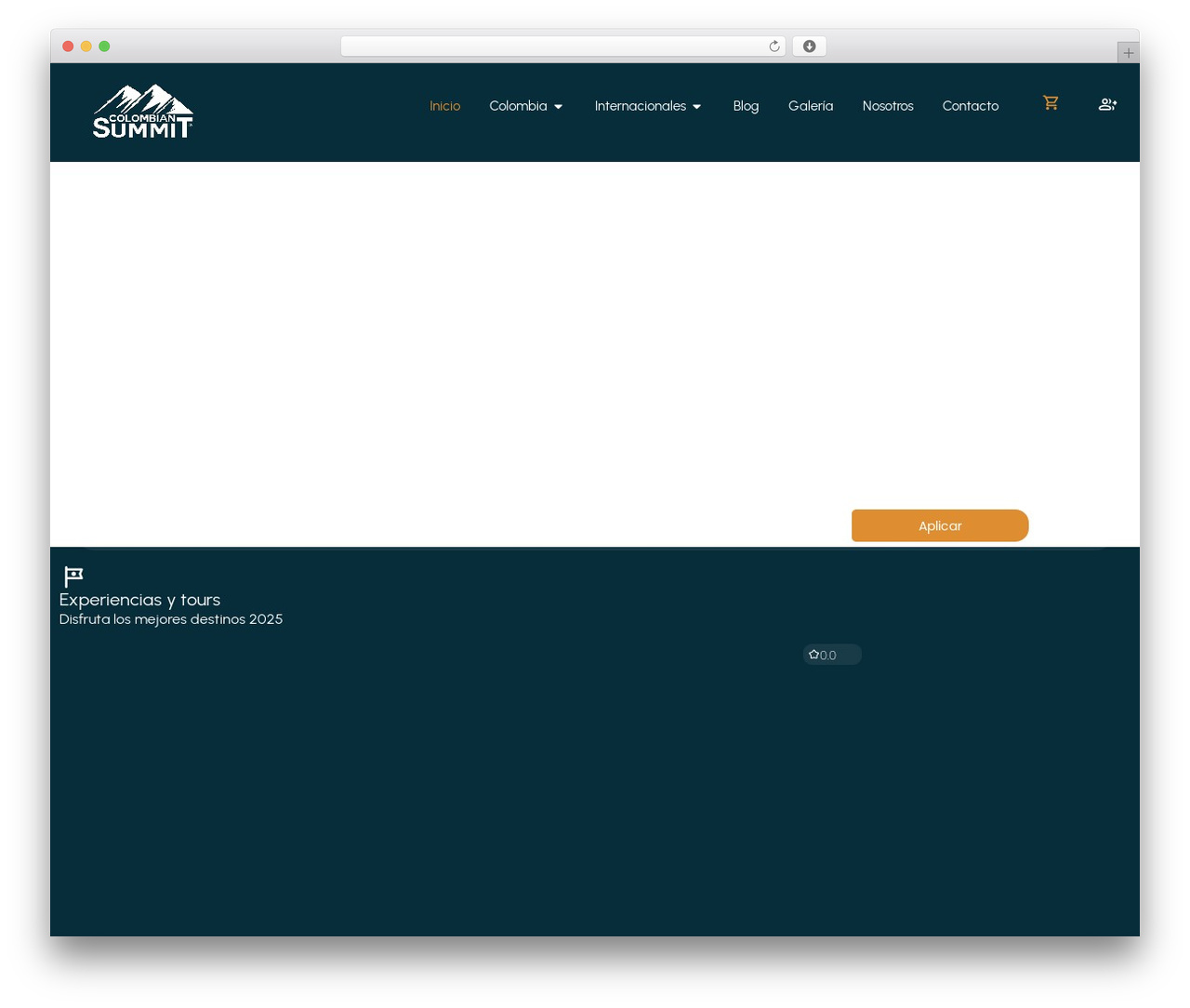Screen dimensions: 1190x1008
Task: Click the browser address bar
Action: 562,46
